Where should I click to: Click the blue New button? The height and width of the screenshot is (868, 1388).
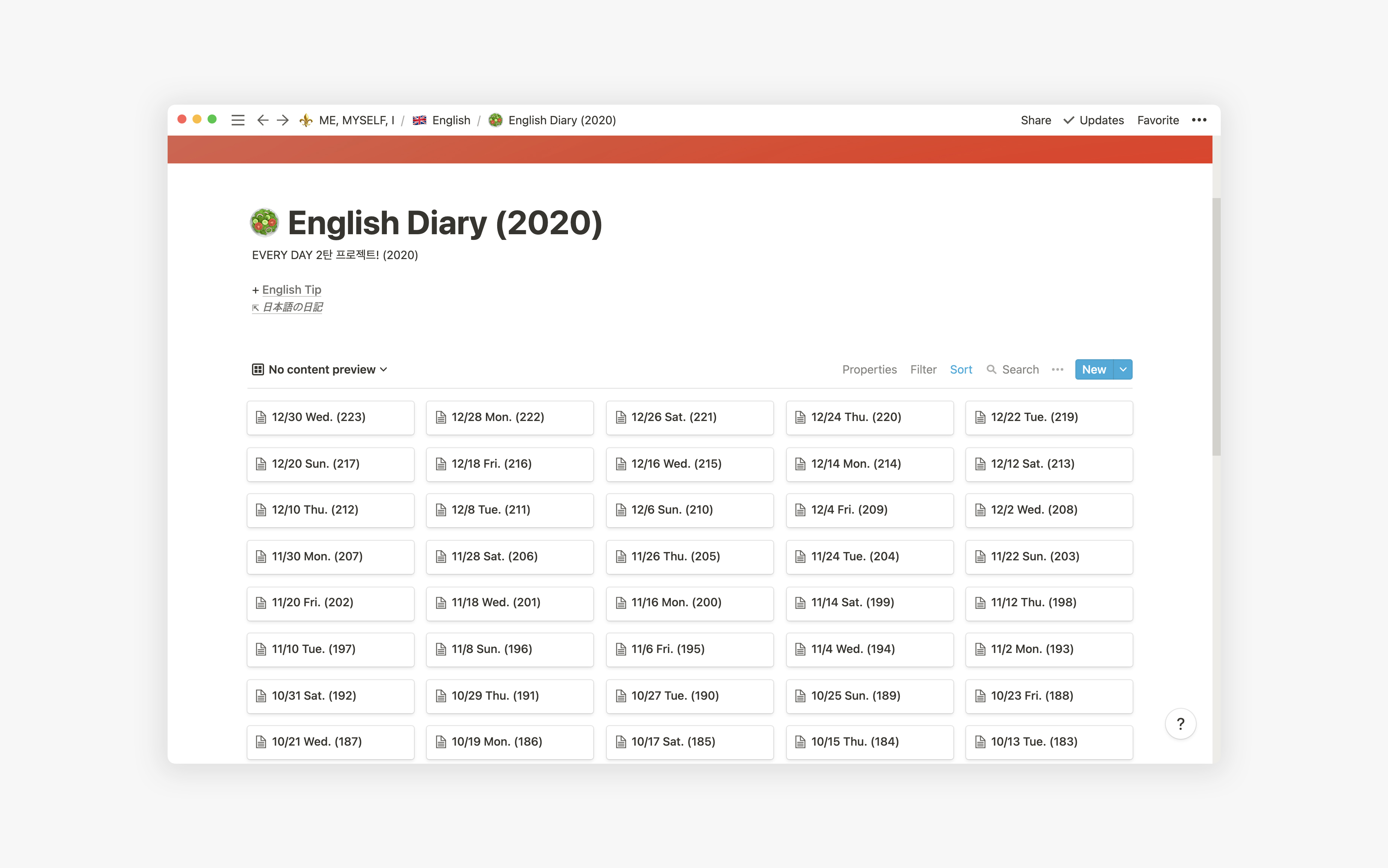pyautogui.click(x=1093, y=369)
